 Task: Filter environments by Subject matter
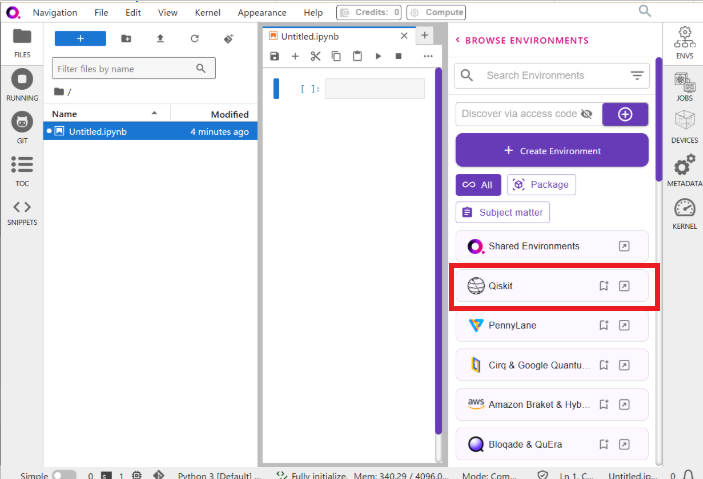pyautogui.click(x=502, y=212)
